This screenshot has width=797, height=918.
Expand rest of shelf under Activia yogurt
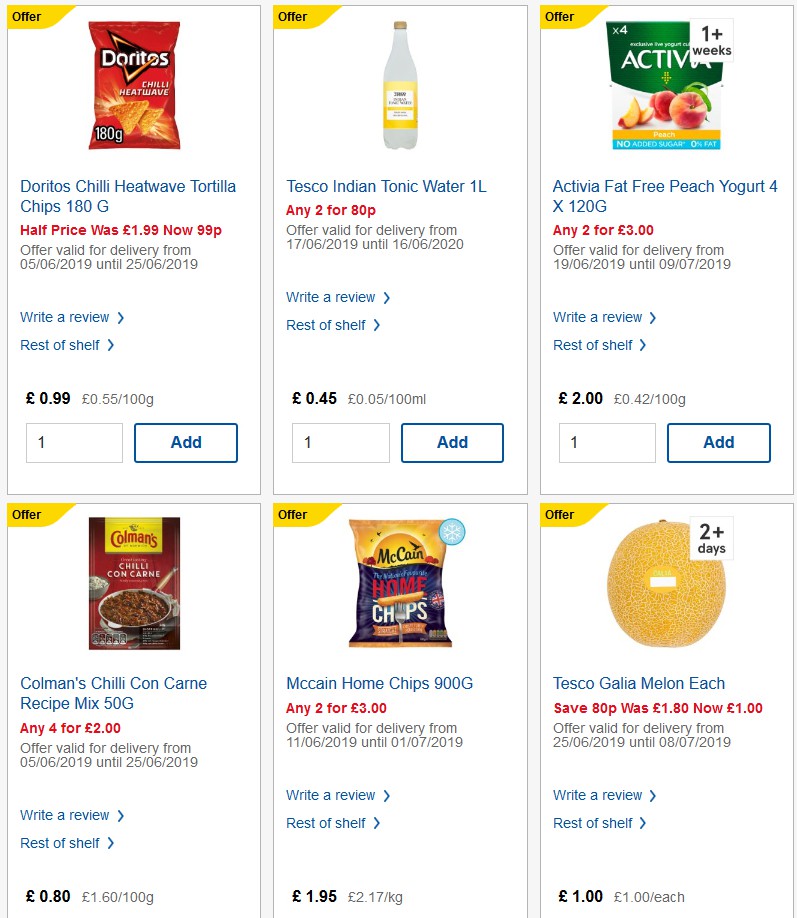(x=595, y=345)
